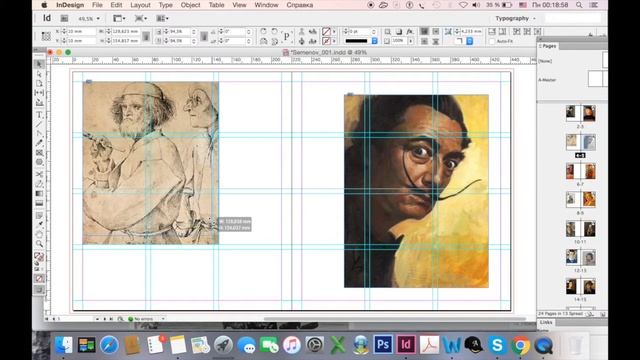The image size is (640, 360).
Task: Click the stroke weight 0 pt field
Action: (x=360, y=31)
